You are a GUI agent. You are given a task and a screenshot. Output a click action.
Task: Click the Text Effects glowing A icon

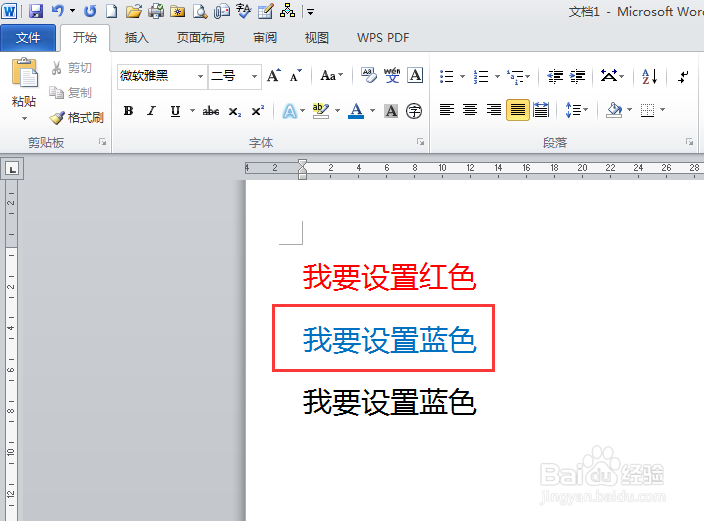pos(290,111)
